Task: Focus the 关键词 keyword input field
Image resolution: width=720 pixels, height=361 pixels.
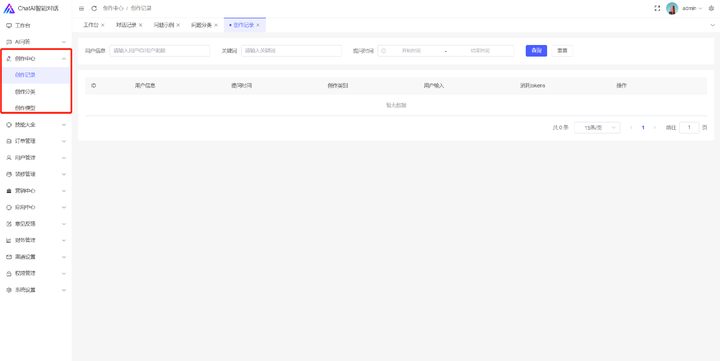Action: [291, 51]
